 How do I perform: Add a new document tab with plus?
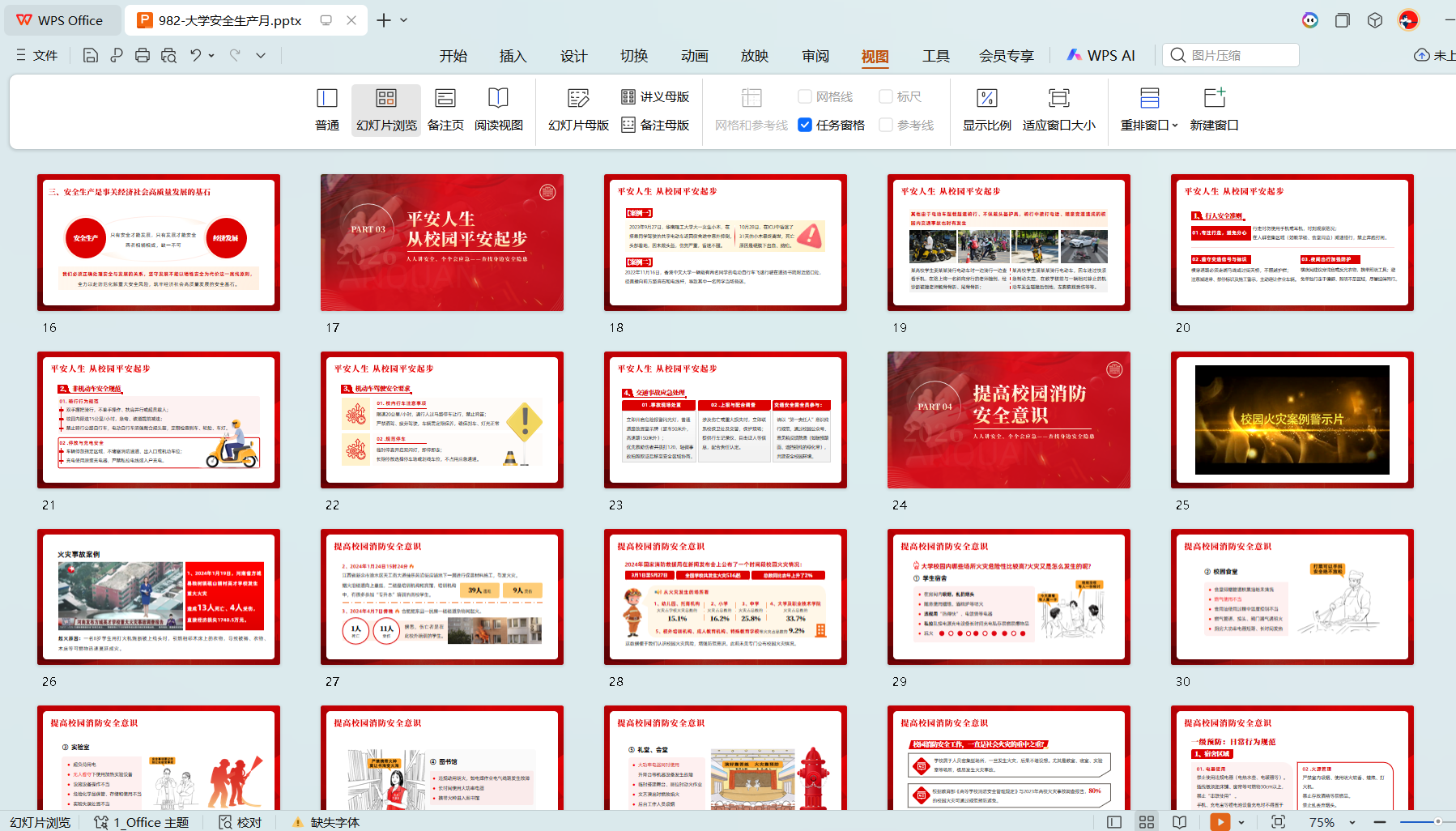[x=384, y=20]
